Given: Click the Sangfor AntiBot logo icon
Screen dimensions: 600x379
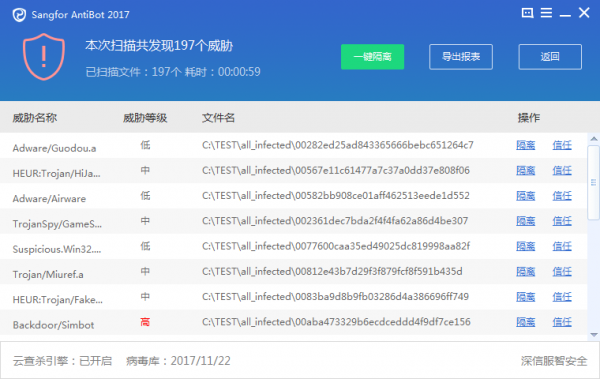Looking at the screenshot, I should click(19, 15).
